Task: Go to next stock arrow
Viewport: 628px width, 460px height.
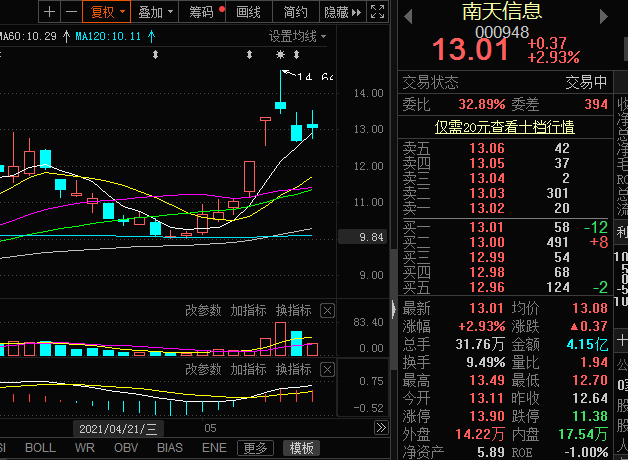Action: point(604,17)
